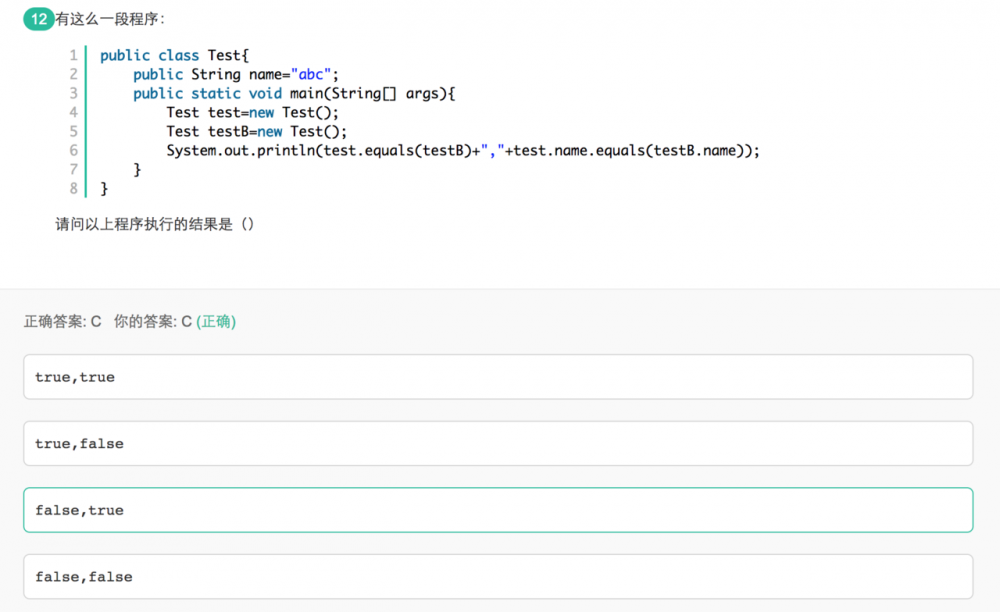This screenshot has height=612, width=1000.
Task: Click the code line declaring String name
Action: coord(236,74)
